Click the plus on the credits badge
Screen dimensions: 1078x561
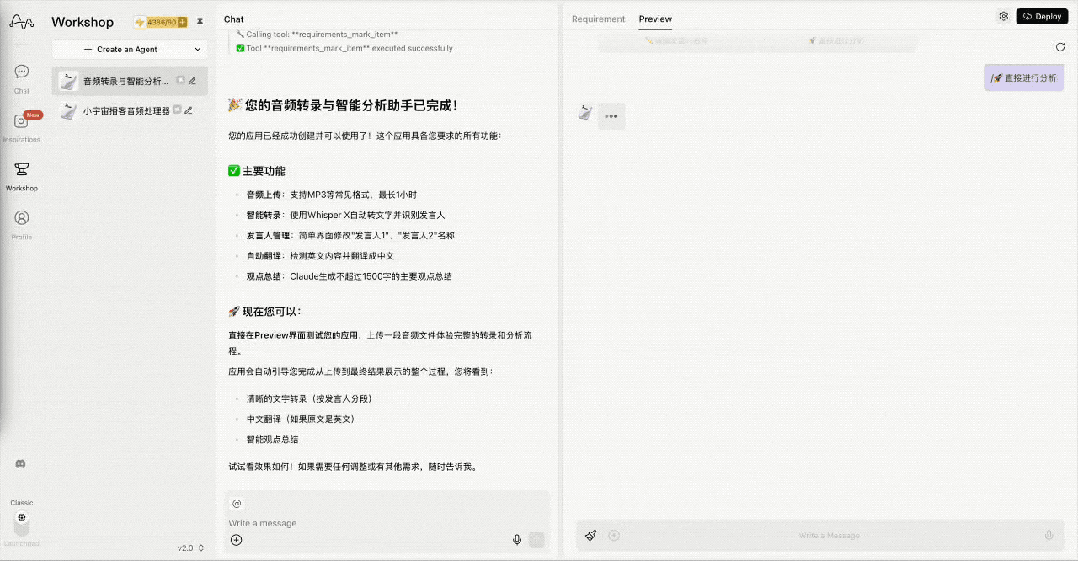click(x=182, y=22)
